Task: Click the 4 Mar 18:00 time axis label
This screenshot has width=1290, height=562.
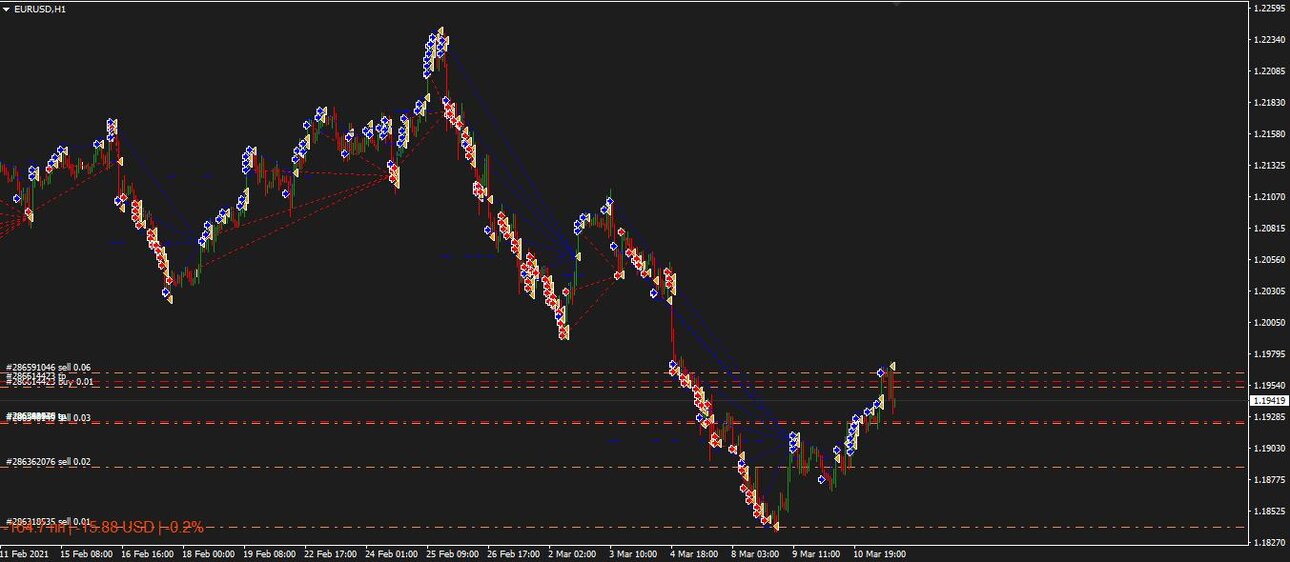Action: [x=695, y=553]
